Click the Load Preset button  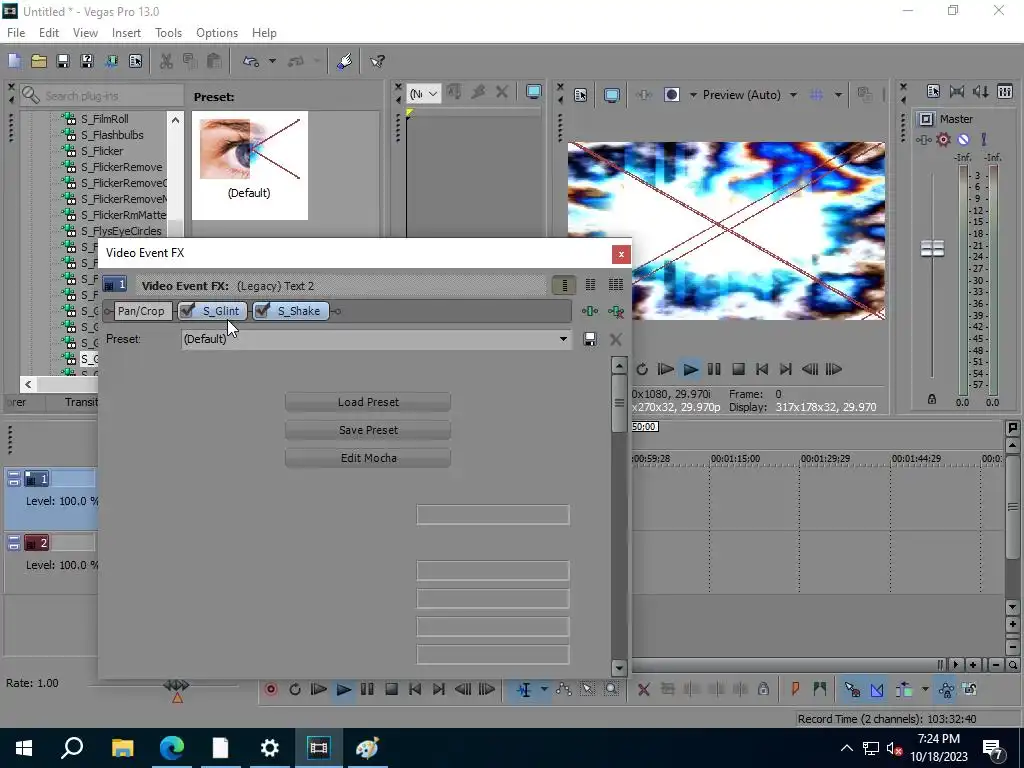[x=368, y=402]
